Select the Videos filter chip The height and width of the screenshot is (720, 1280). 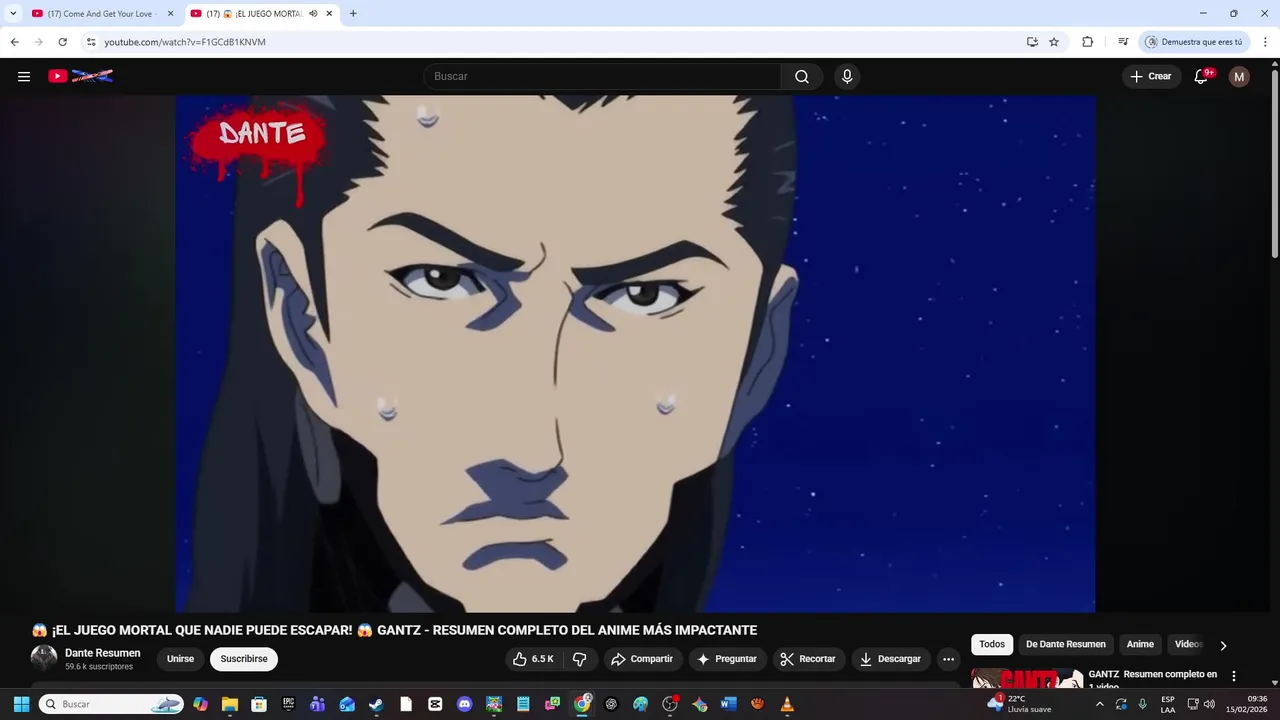(1188, 644)
